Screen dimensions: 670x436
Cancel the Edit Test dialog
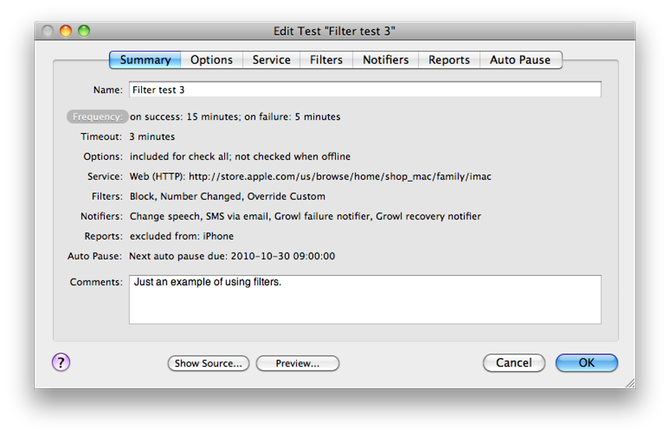tap(514, 363)
